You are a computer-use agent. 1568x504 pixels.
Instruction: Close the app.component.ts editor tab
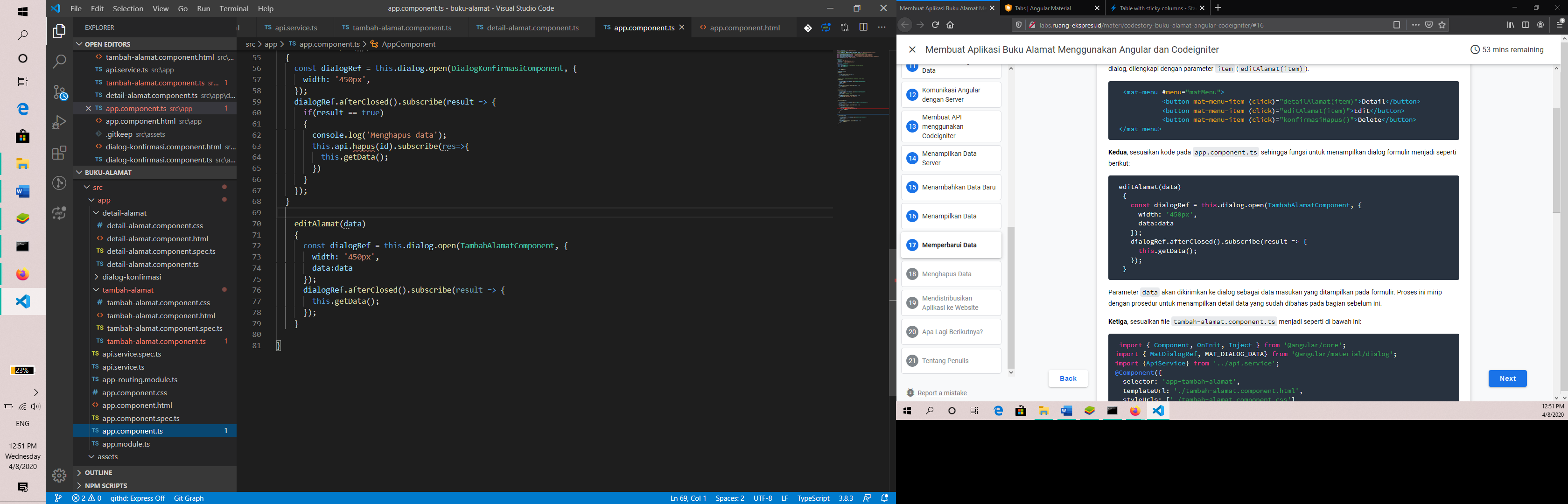click(x=682, y=28)
